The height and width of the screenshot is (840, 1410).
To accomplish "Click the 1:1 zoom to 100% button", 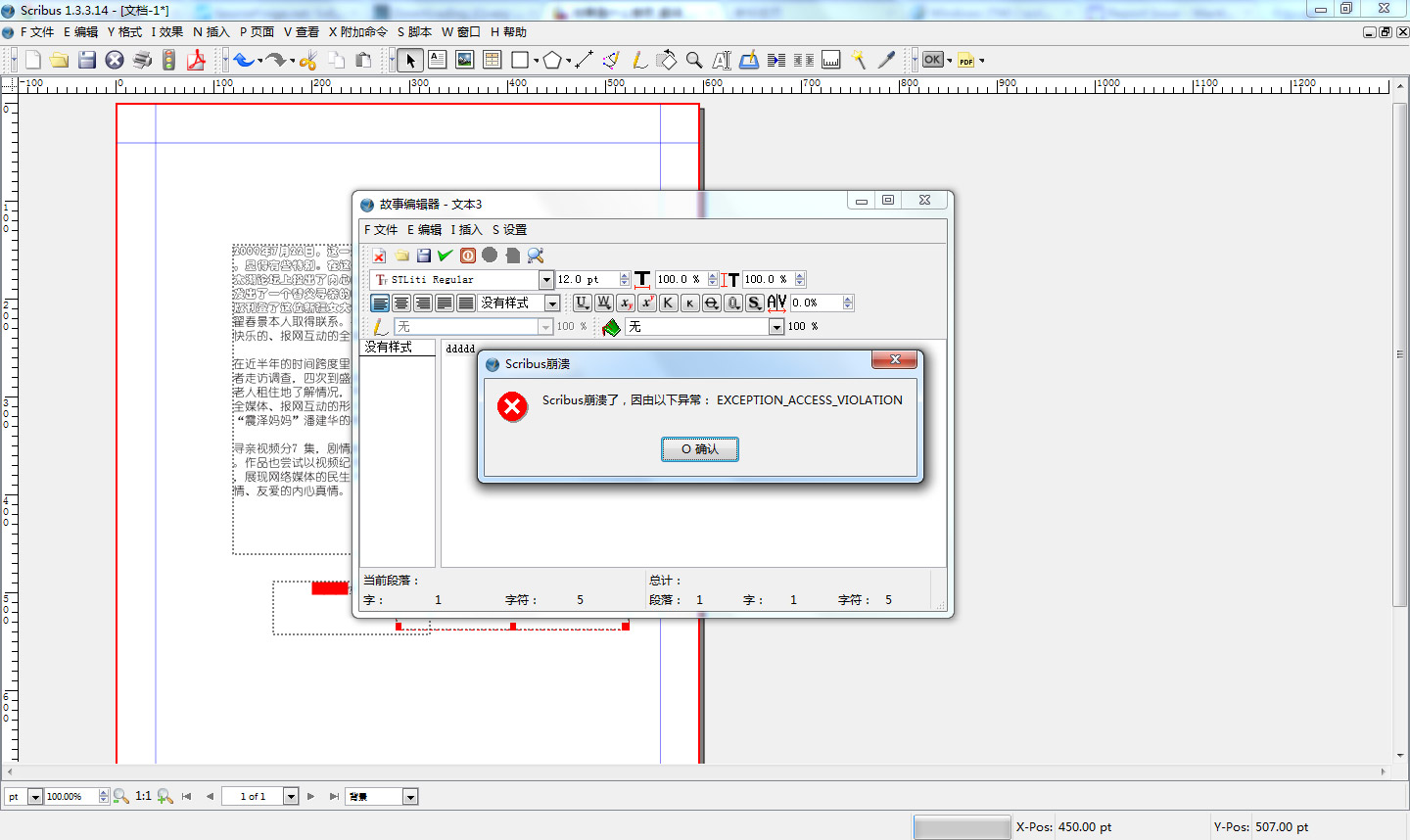I will [x=143, y=796].
